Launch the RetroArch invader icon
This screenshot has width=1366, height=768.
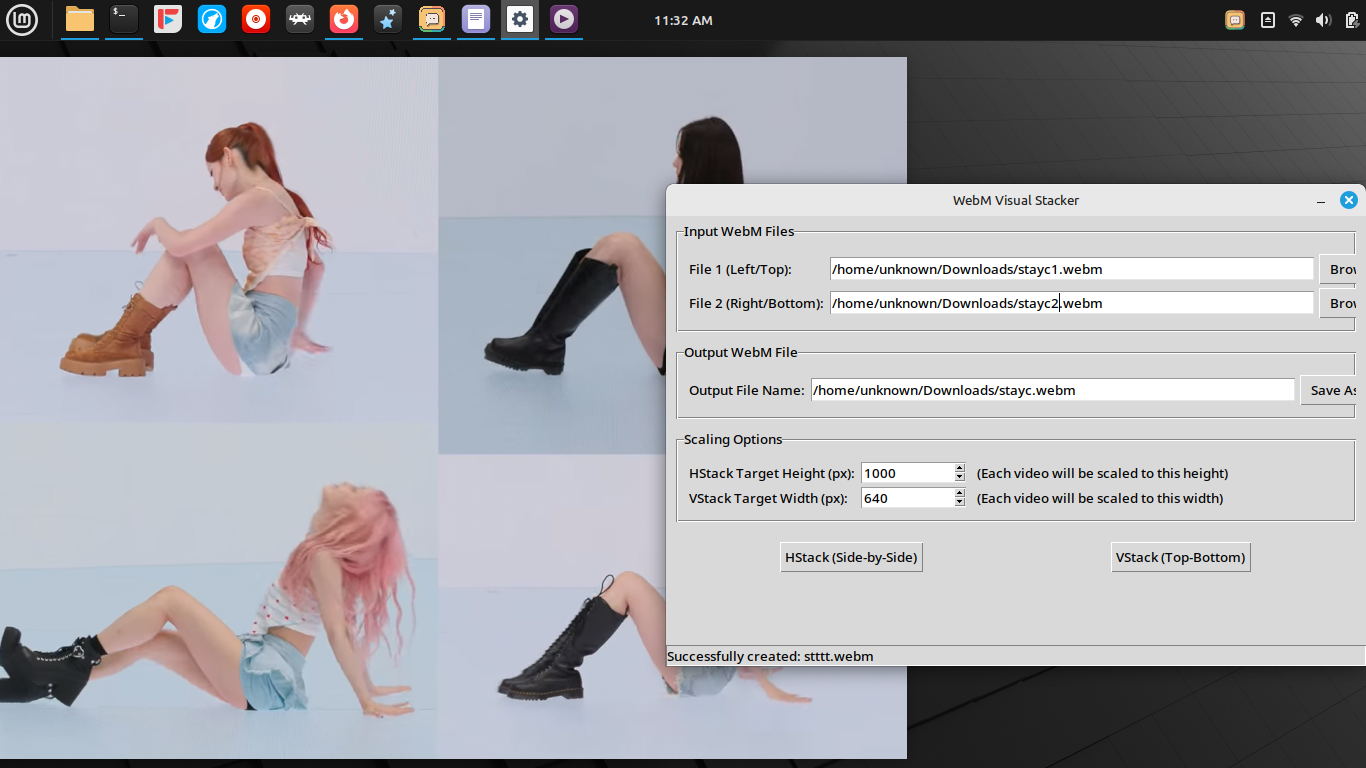(300, 19)
